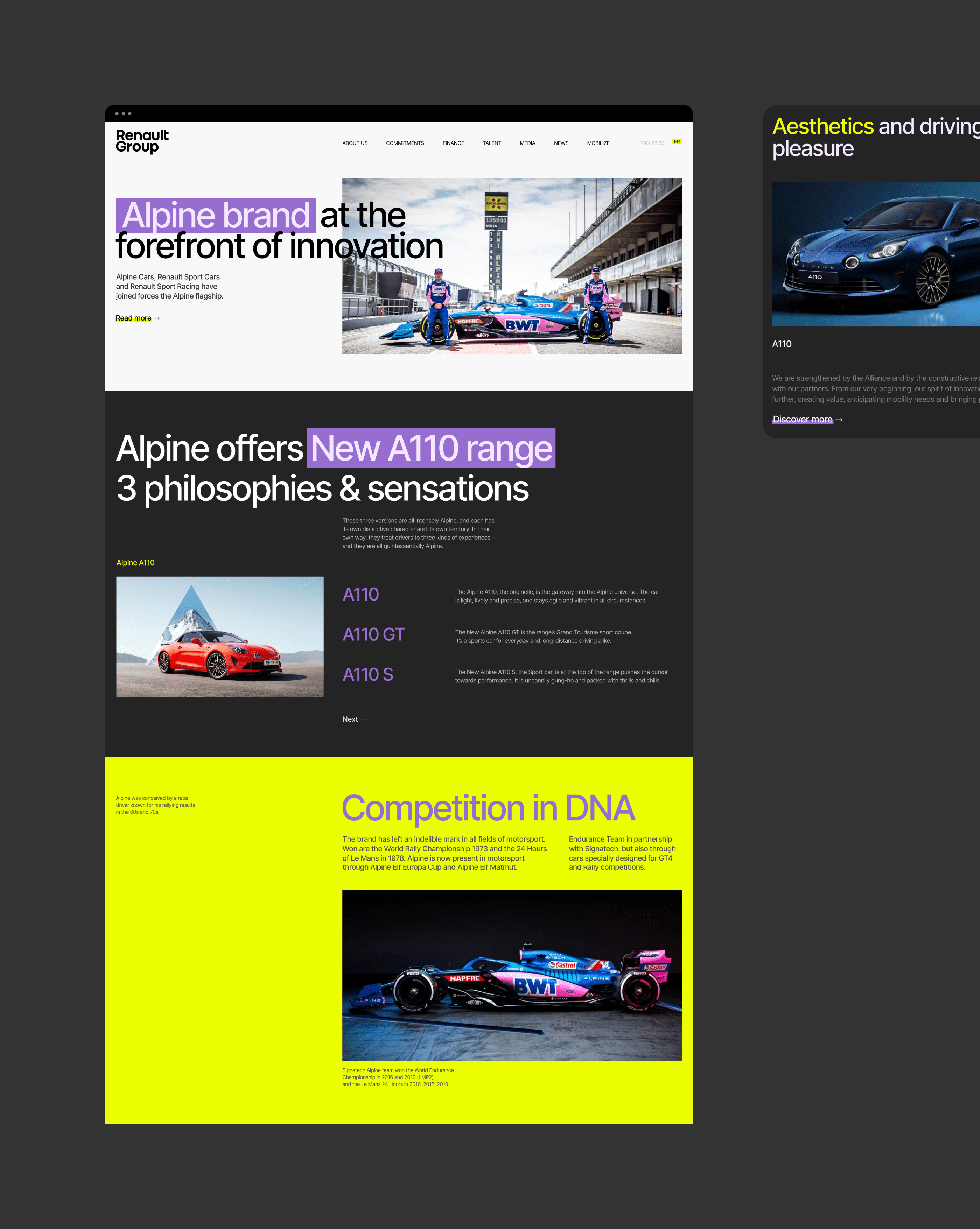Switch language with the FR toggle

[x=677, y=141]
